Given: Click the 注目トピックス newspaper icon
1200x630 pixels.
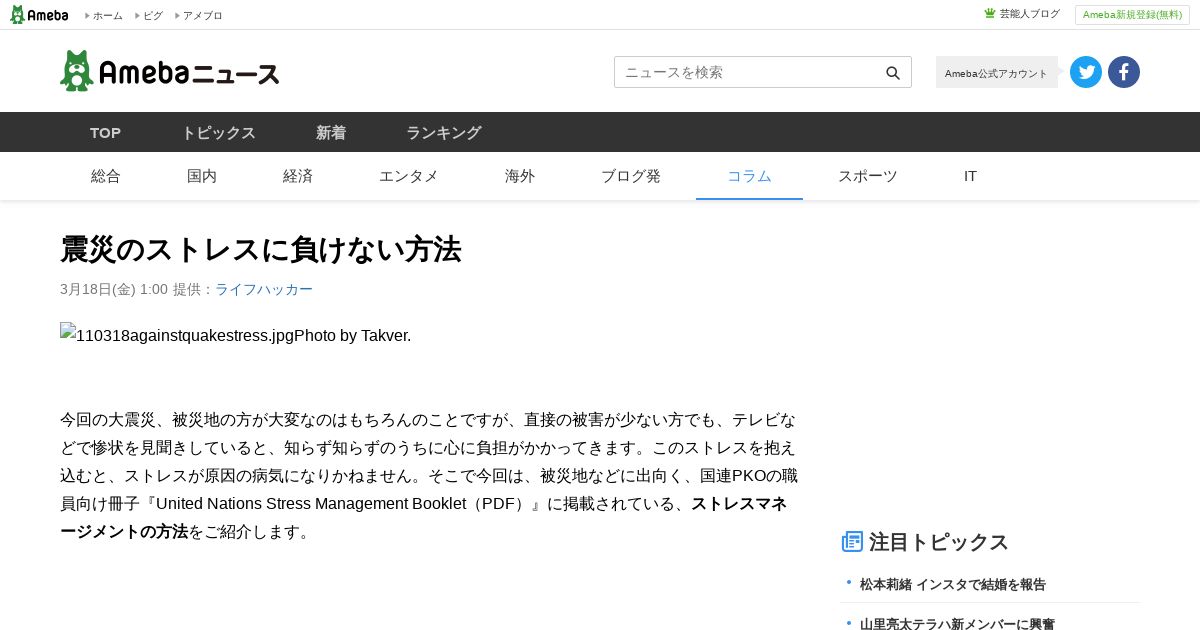Looking at the screenshot, I should 852,542.
